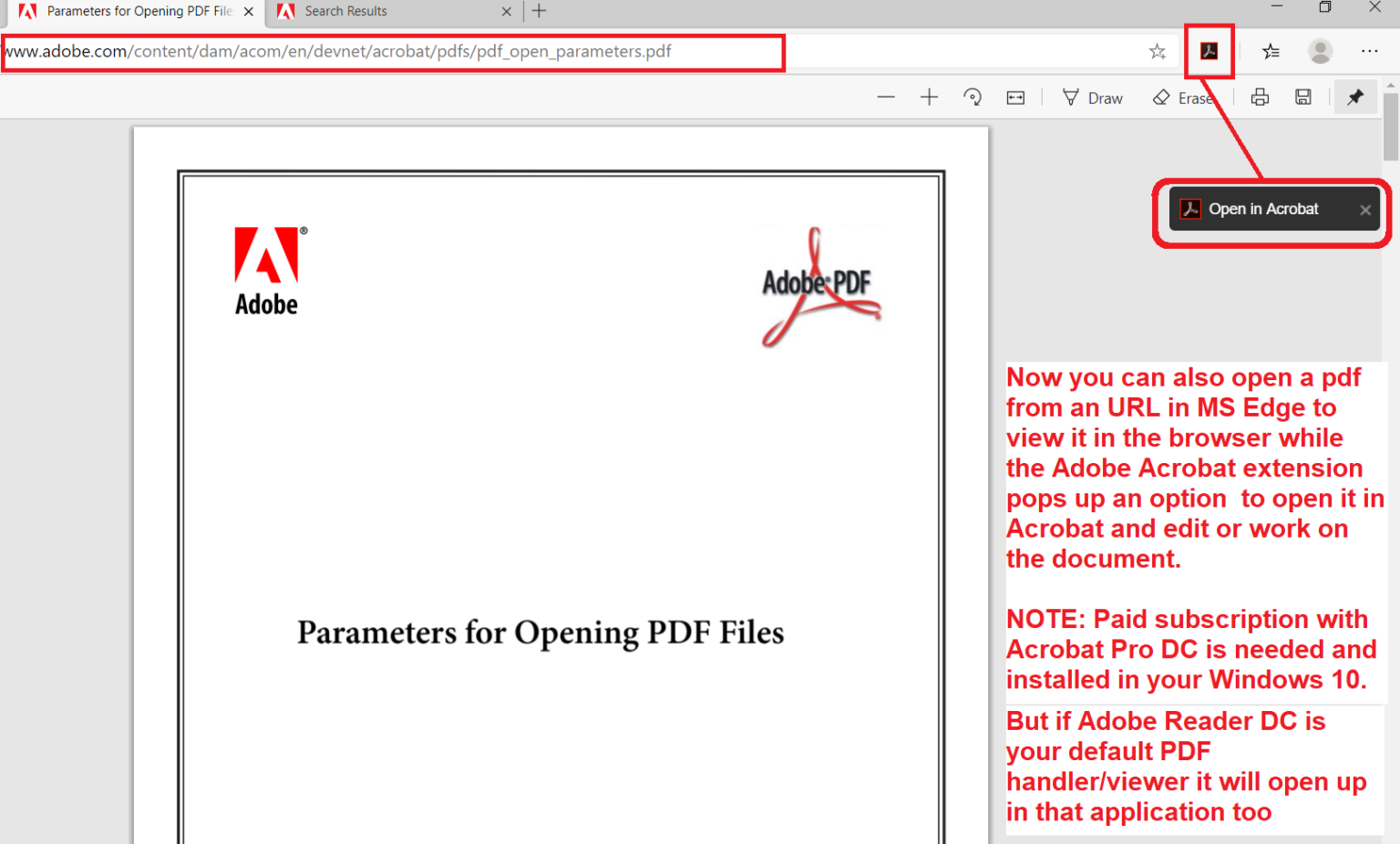Add the page to favorites with star icon

pos(1157,52)
